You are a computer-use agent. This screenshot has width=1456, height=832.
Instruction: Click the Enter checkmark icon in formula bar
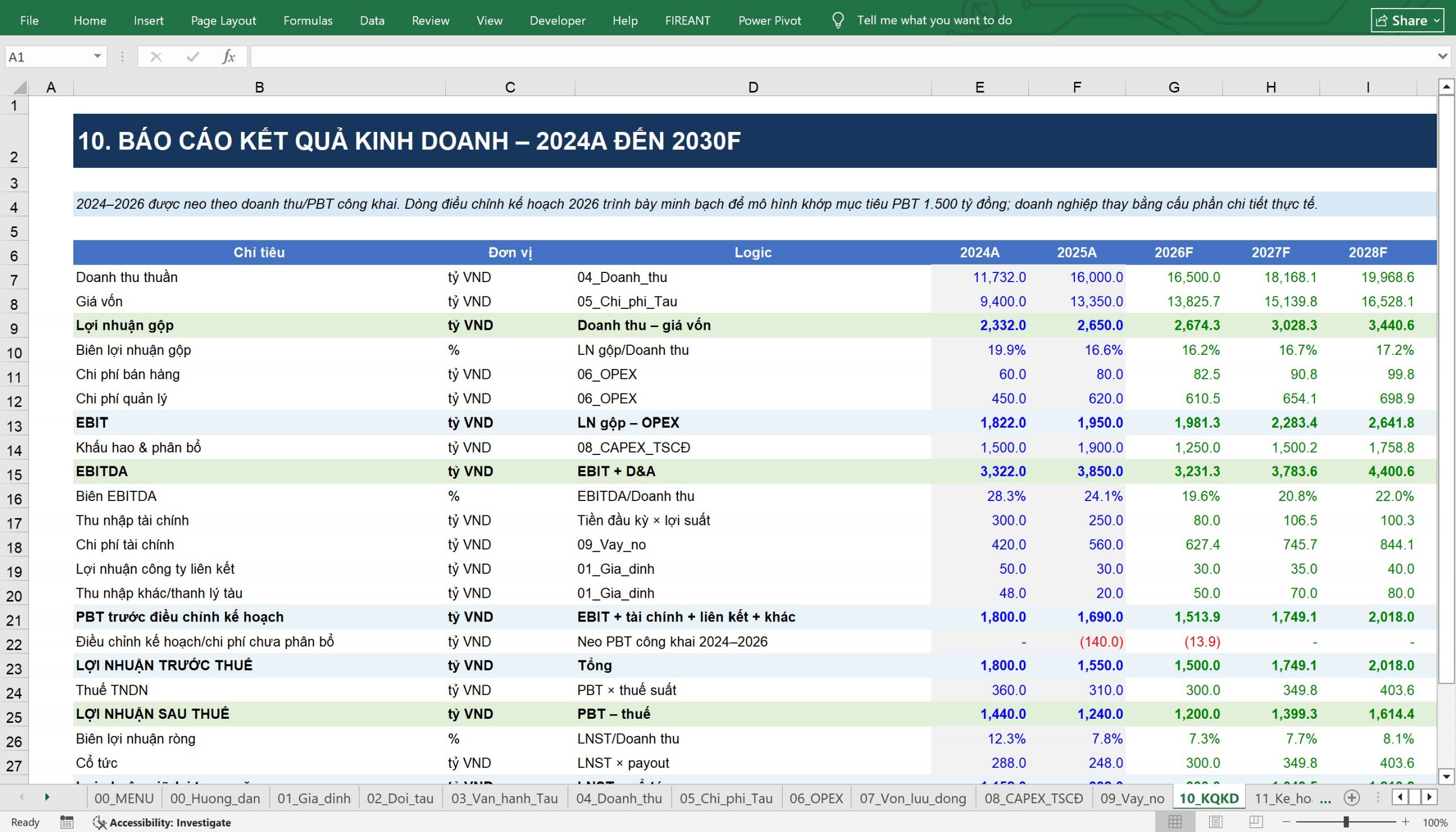[193, 56]
